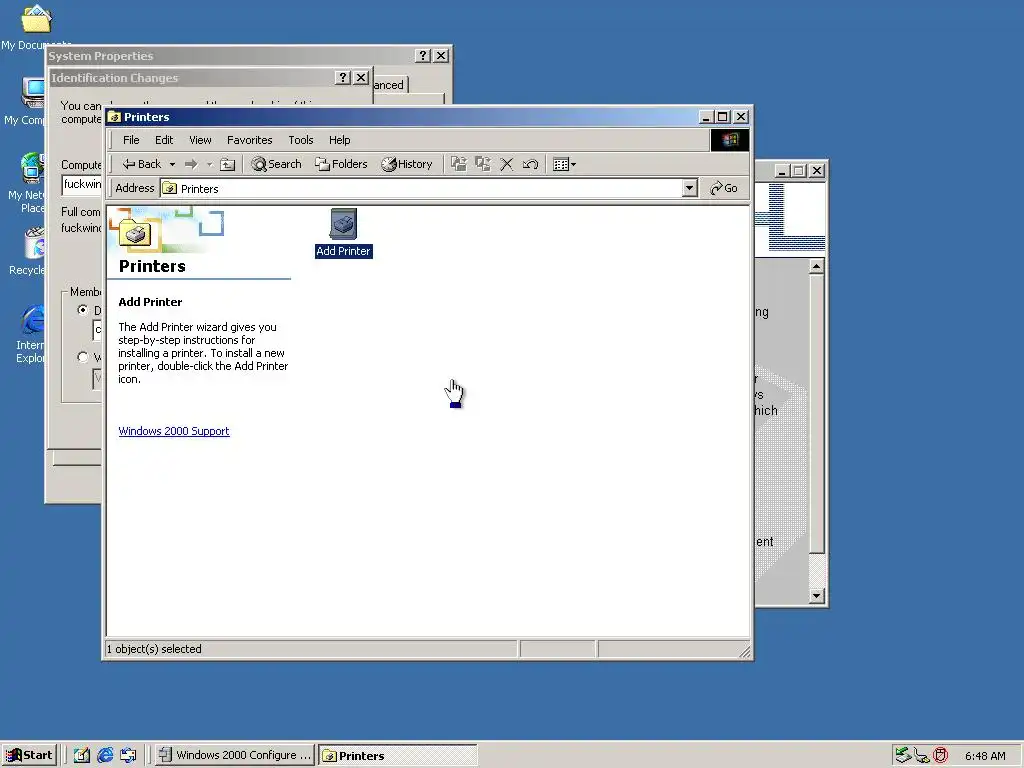Select the second radio button in Identification Changes

[x=82, y=357]
